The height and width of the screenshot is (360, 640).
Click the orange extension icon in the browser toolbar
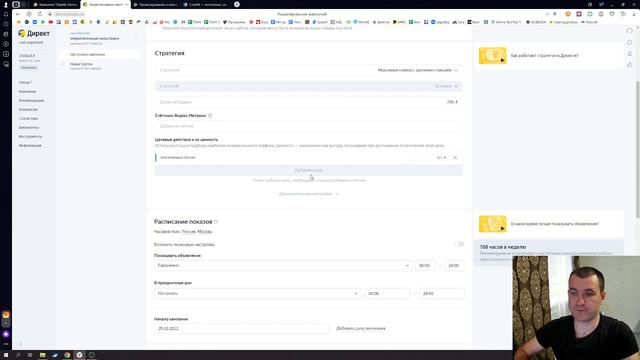tap(568, 14)
